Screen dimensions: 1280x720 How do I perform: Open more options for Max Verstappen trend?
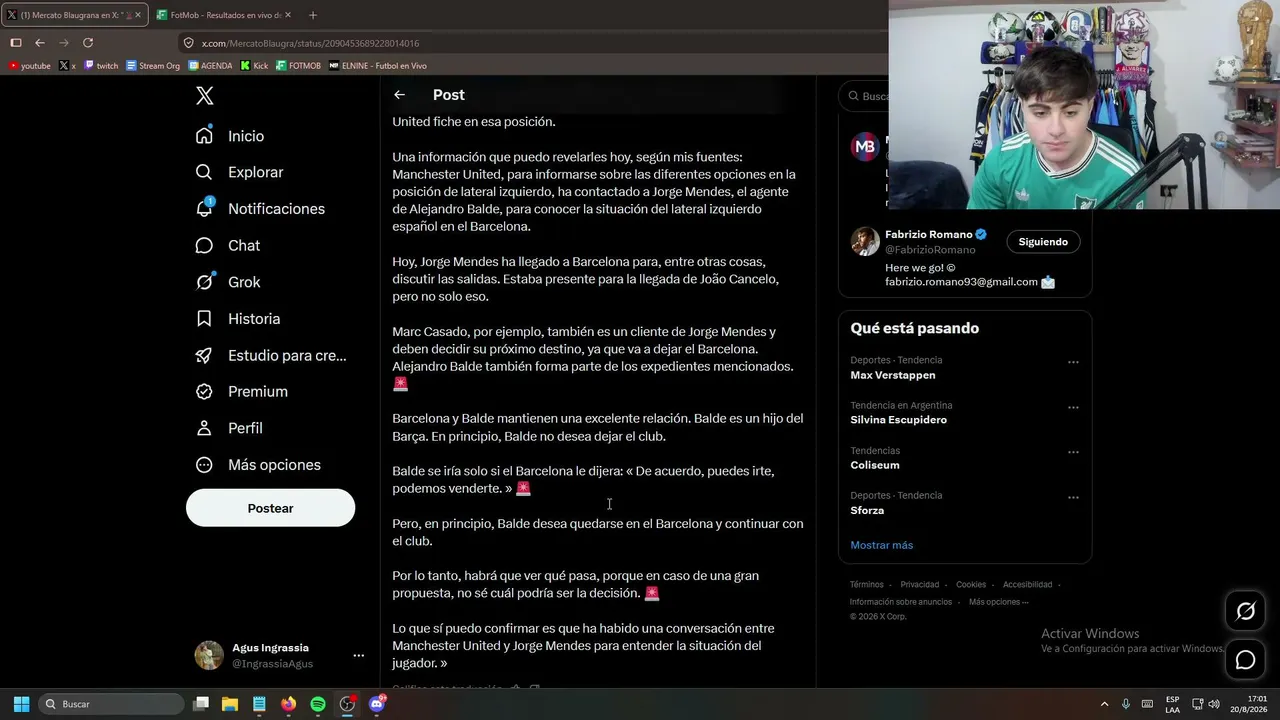[x=1073, y=362]
